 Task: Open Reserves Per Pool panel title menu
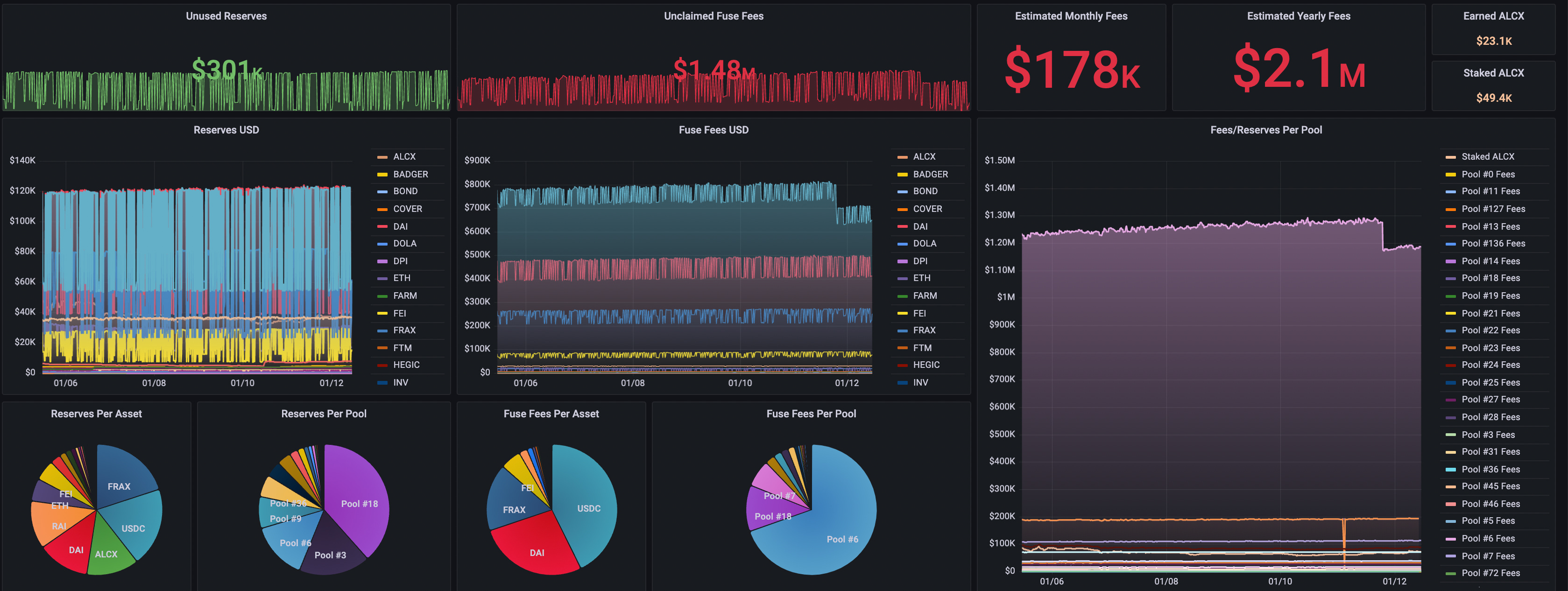click(x=323, y=414)
